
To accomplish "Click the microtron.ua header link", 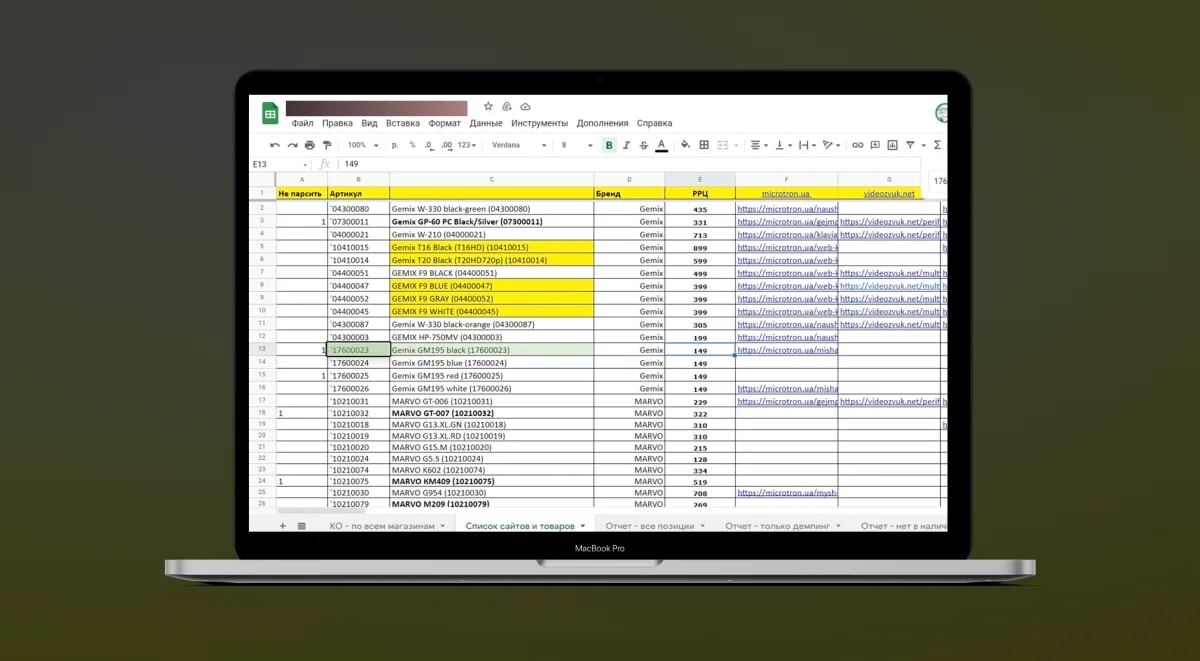I will click(x=786, y=193).
